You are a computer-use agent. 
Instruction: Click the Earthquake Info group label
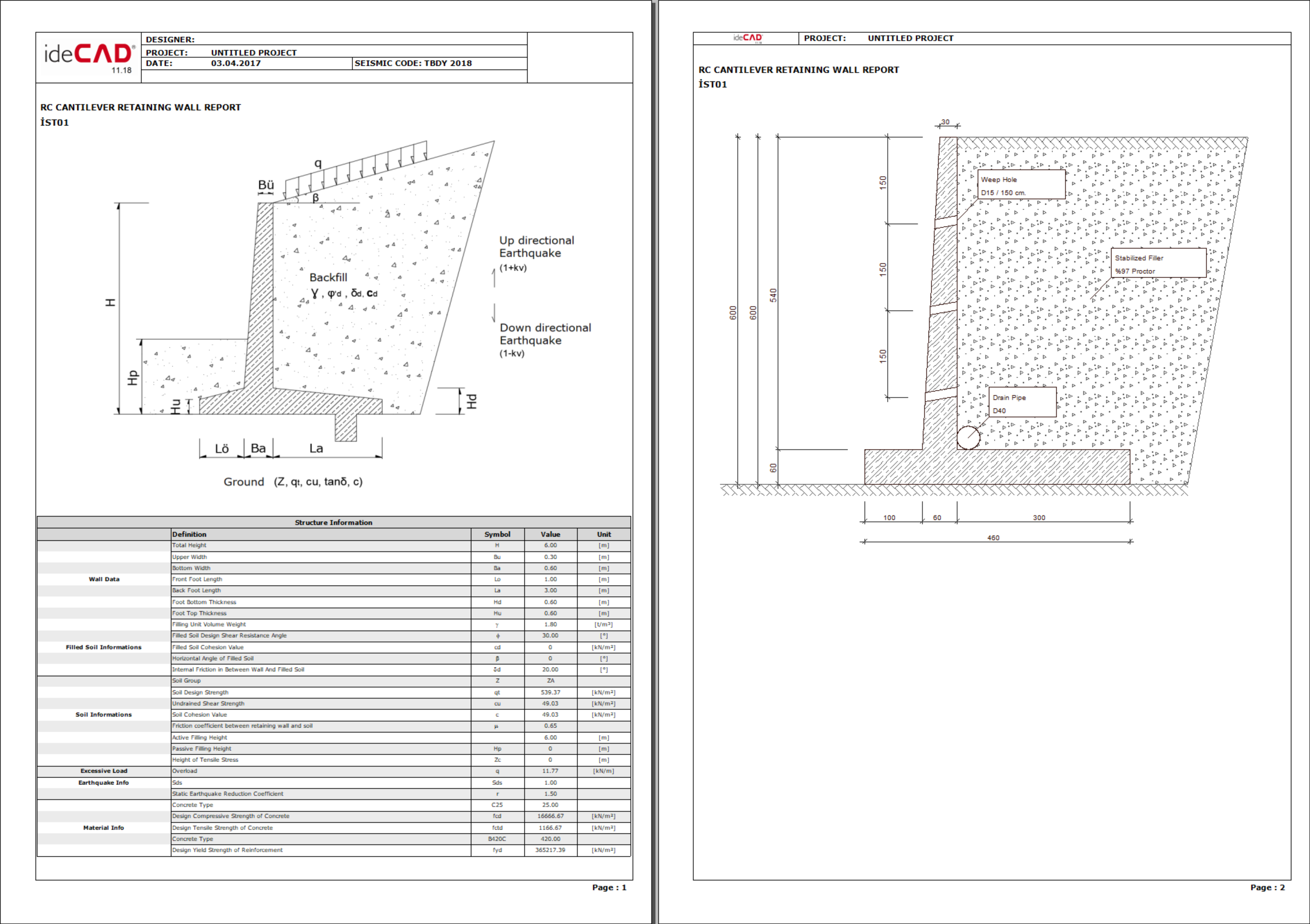pos(103,782)
